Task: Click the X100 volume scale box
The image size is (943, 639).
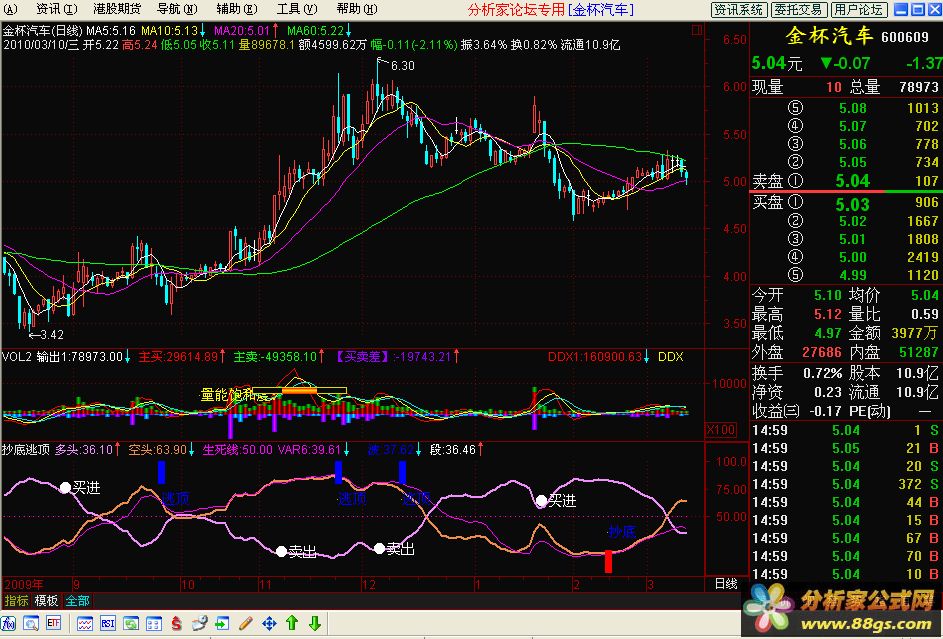Action: coord(720,430)
